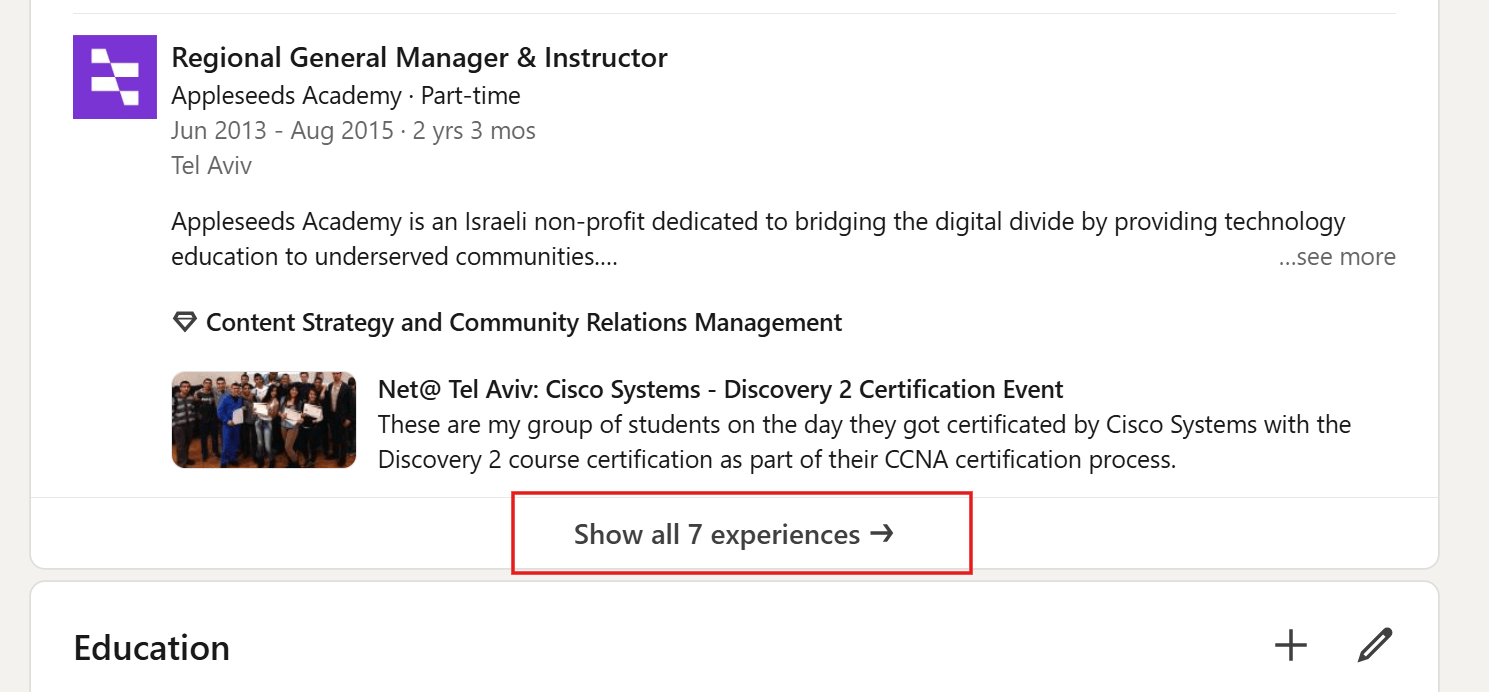
Task: Click the Discovery 2 course certification description text
Action: (865, 442)
